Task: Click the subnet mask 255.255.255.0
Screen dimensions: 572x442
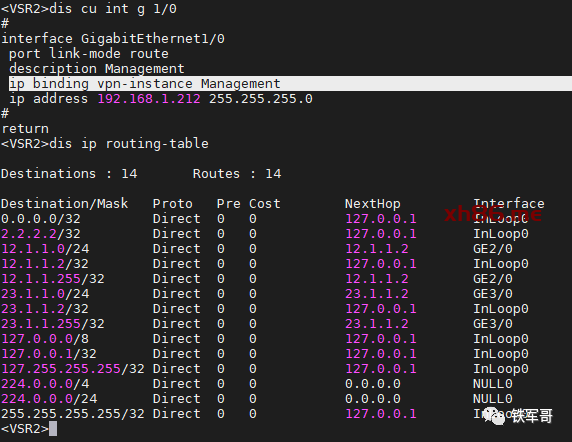Action: pyautogui.click(x=260, y=99)
